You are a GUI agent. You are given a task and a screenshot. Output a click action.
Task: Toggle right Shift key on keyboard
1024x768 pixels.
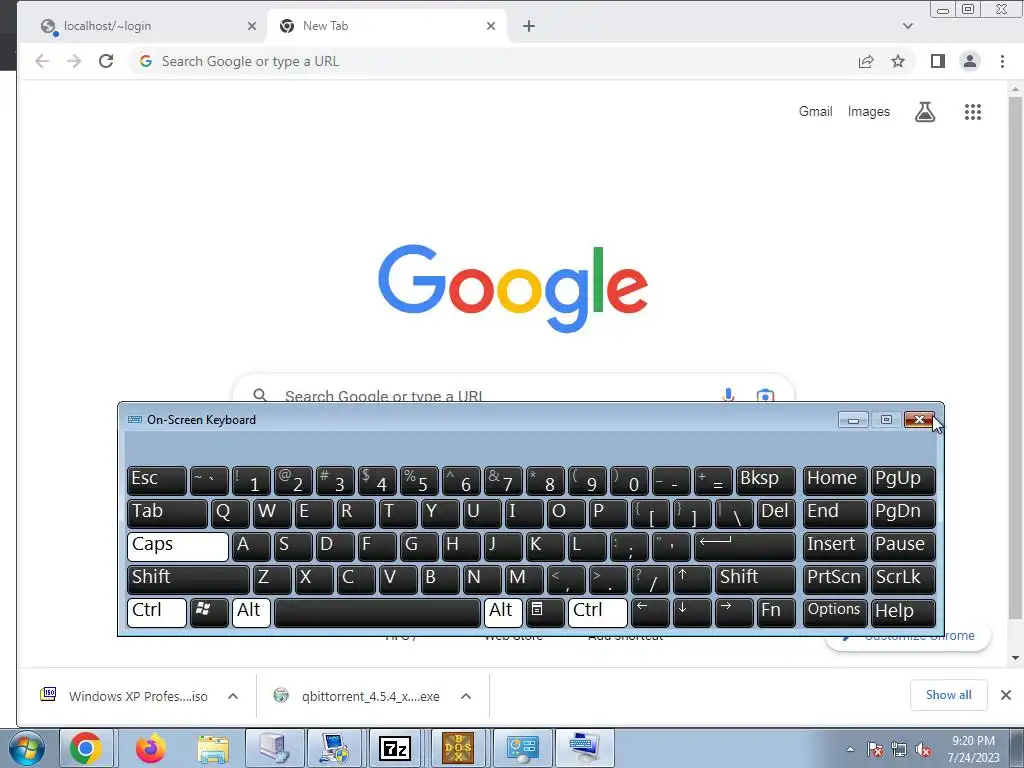pos(755,579)
